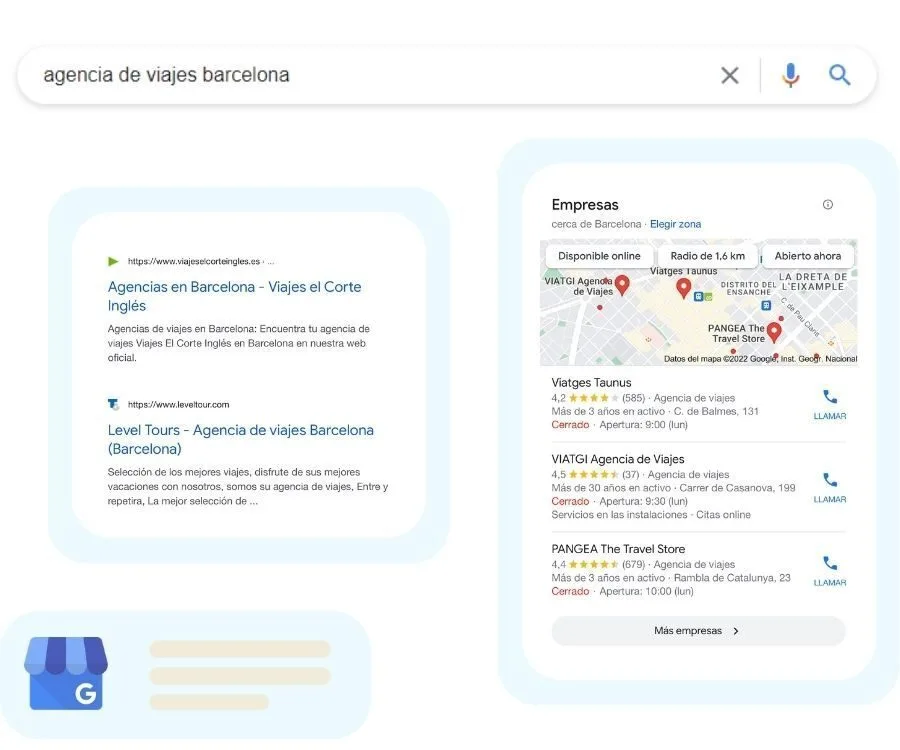Click the address Carrer de Casanova, 199
900x750 pixels.
[738, 488]
